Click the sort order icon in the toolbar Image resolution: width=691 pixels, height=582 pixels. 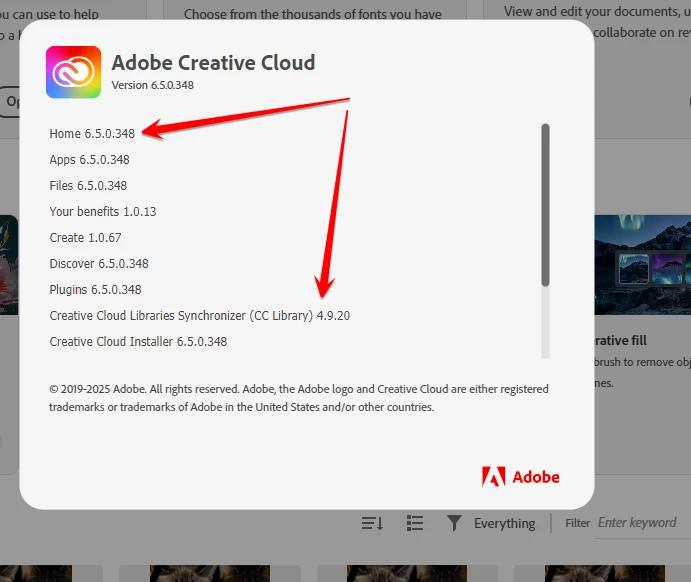pyautogui.click(x=372, y=523)
